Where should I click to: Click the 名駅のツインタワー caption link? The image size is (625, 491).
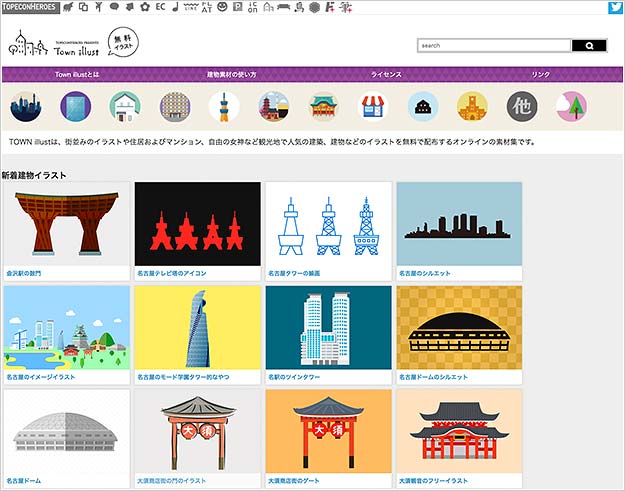pyautogui.click(x=294, y=377)
